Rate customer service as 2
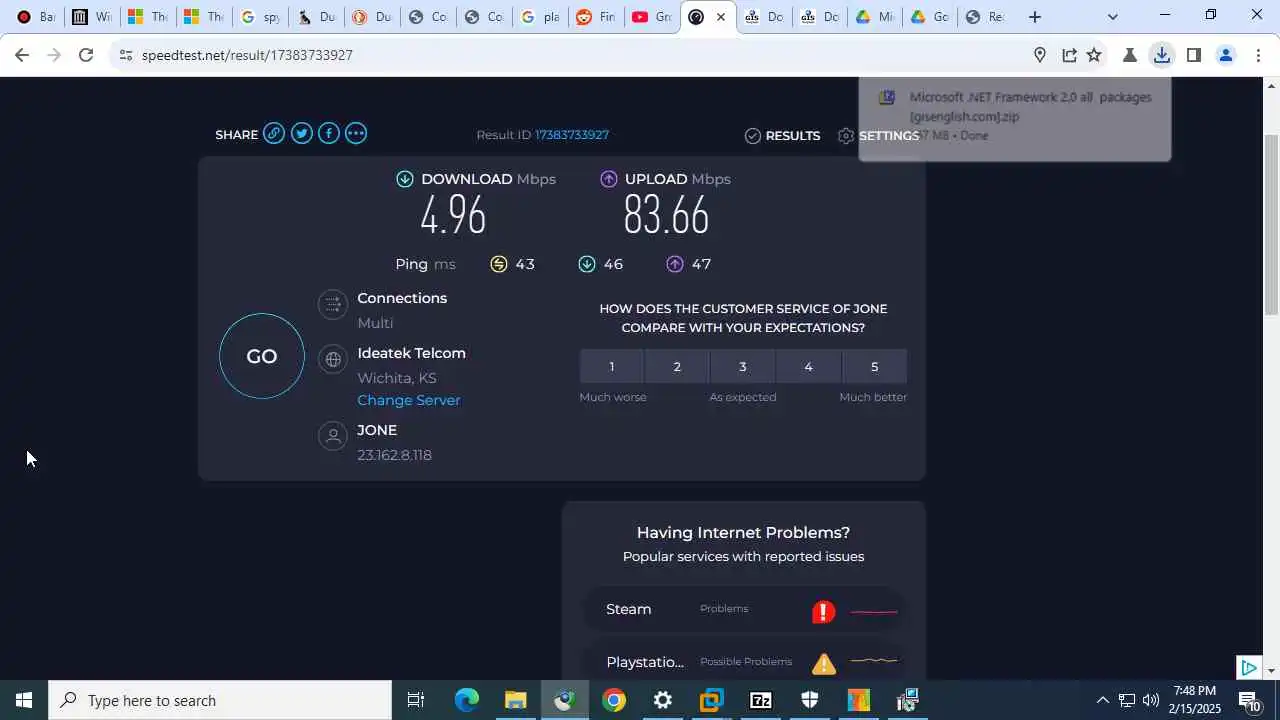This screenshot has width=1280, height=720. tap(677, 367)
